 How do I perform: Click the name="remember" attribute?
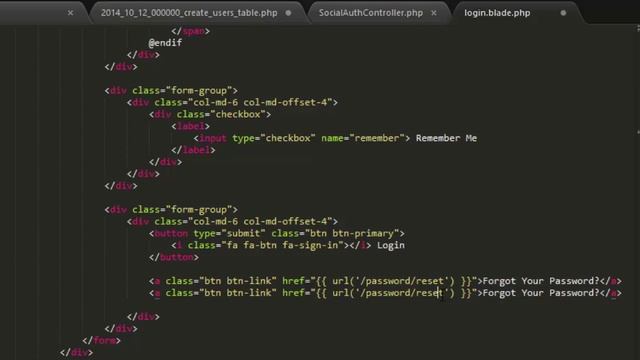pos(362,138)
